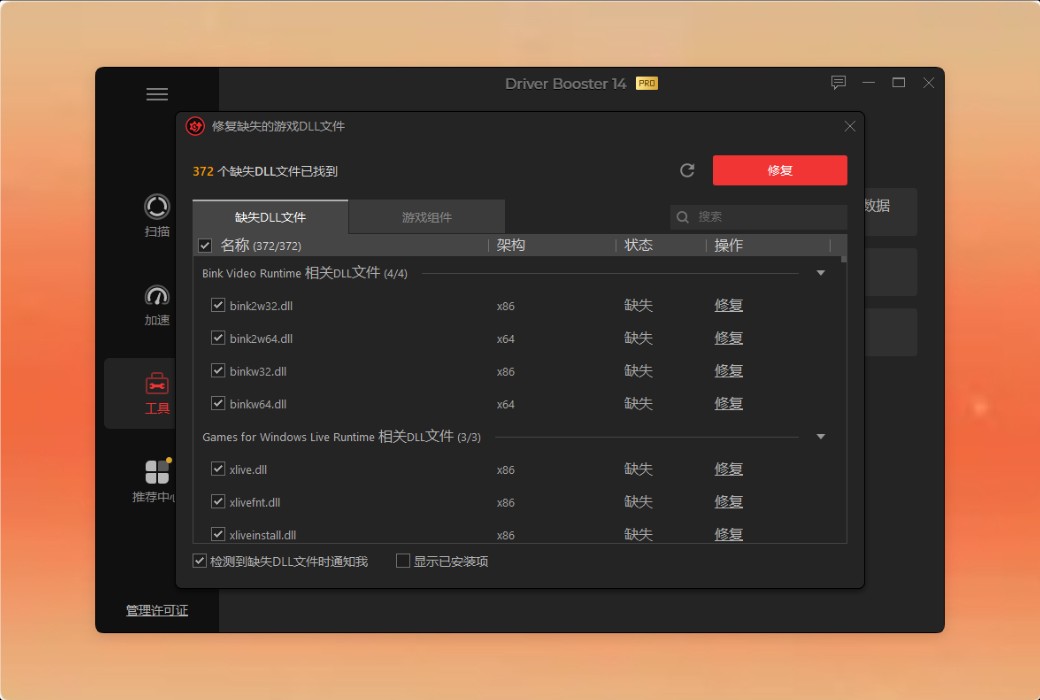
Task: Minimize the Driver Booster window
Action: (868, 83)
